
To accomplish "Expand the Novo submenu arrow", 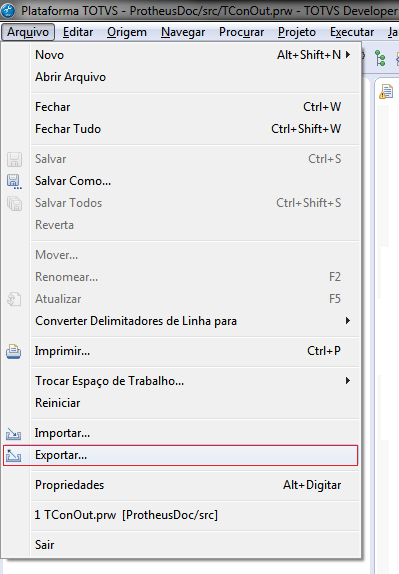I will coord(348,55).
